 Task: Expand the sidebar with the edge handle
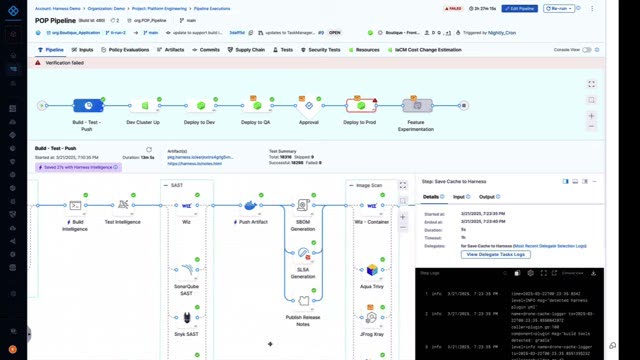click(29, 334)
